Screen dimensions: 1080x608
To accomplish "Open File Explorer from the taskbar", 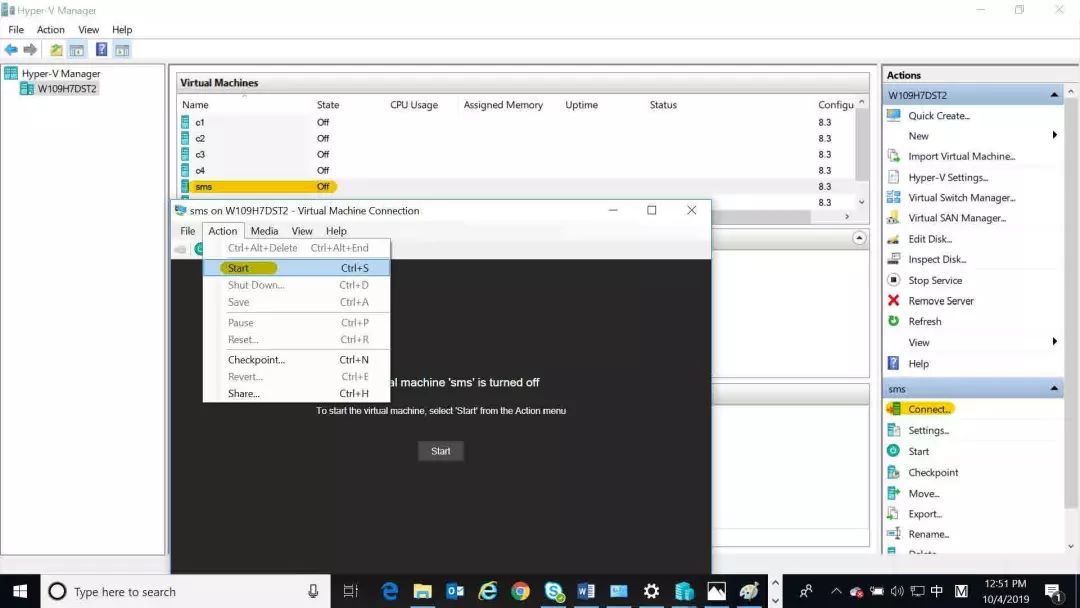I will click(x=422, y=591).
